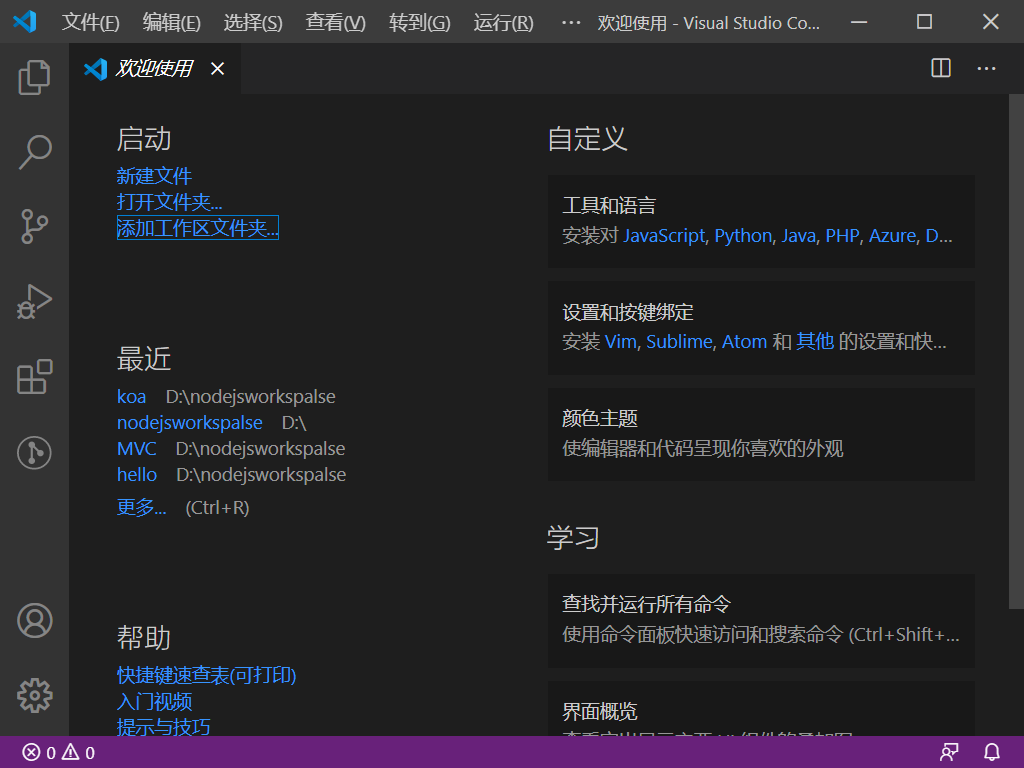Image resolution: width=1024 pixels, height=768 pixels.
Task: Install Sublime keybindings link
Action: (x=679, y=342)
